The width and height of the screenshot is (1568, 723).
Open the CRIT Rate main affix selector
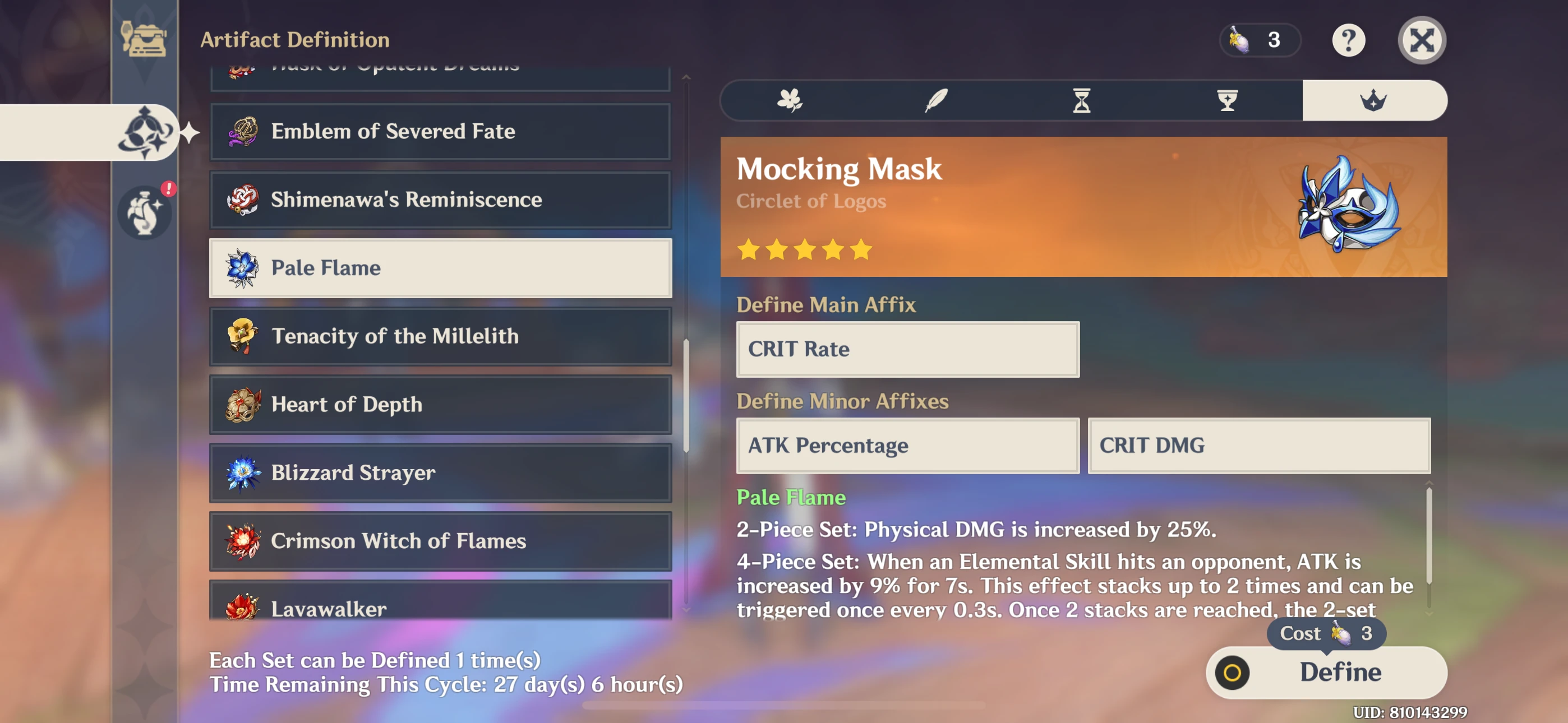[x=907, y=349]
